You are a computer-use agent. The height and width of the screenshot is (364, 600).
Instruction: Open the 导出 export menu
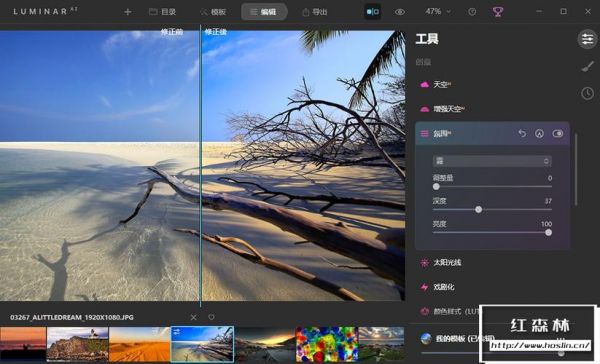pos(315,12)
